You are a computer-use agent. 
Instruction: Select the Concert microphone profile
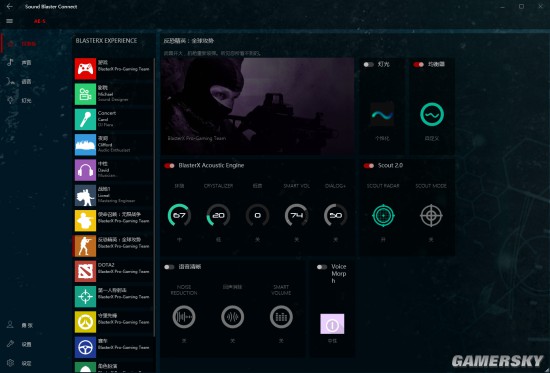[x=113, y=119]
